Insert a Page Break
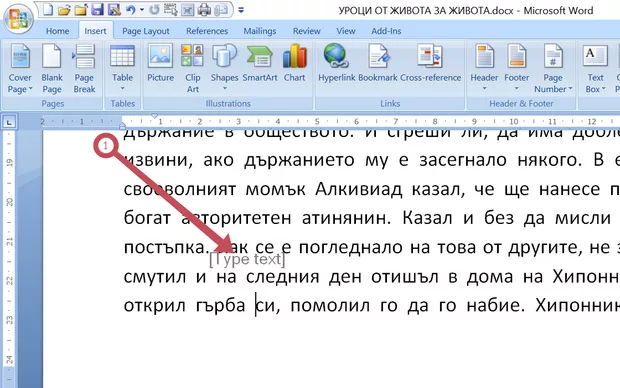The height and width of the screenshot is (388, 620). 84,68
